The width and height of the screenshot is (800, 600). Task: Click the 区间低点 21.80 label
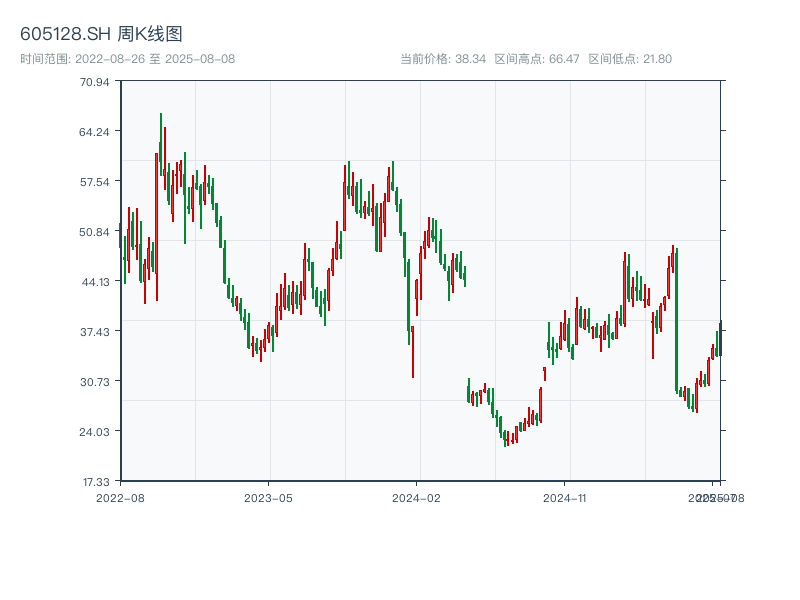point(630,59)
